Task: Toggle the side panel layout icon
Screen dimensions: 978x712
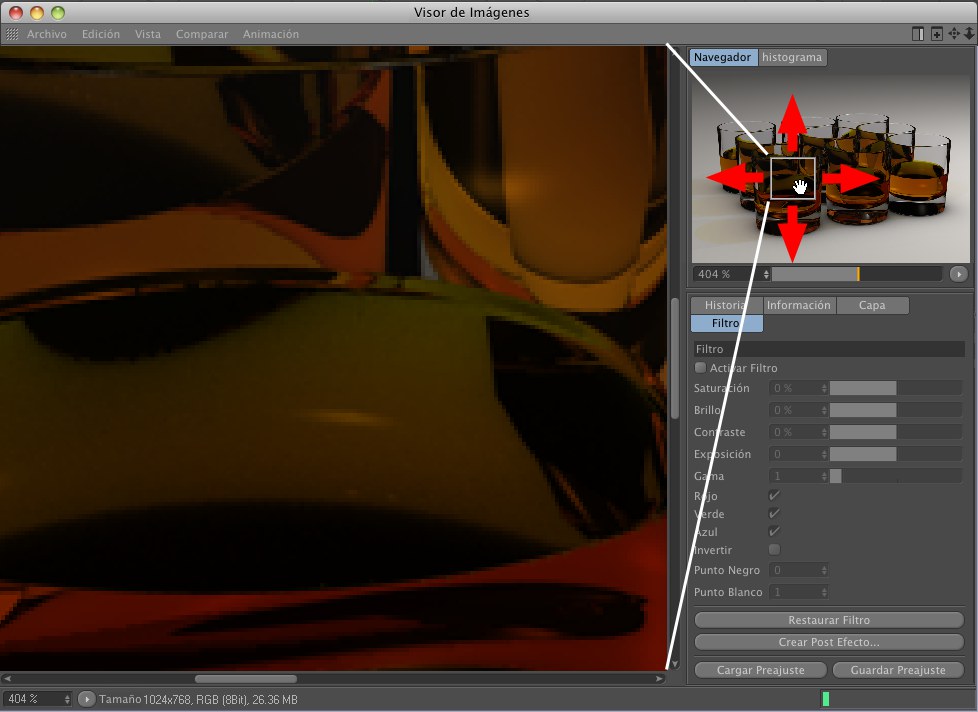Action: point(918,34)
